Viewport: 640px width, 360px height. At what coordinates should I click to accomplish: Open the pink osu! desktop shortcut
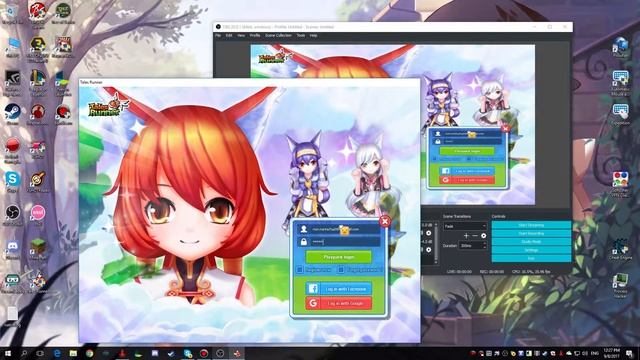pos(38,213)
